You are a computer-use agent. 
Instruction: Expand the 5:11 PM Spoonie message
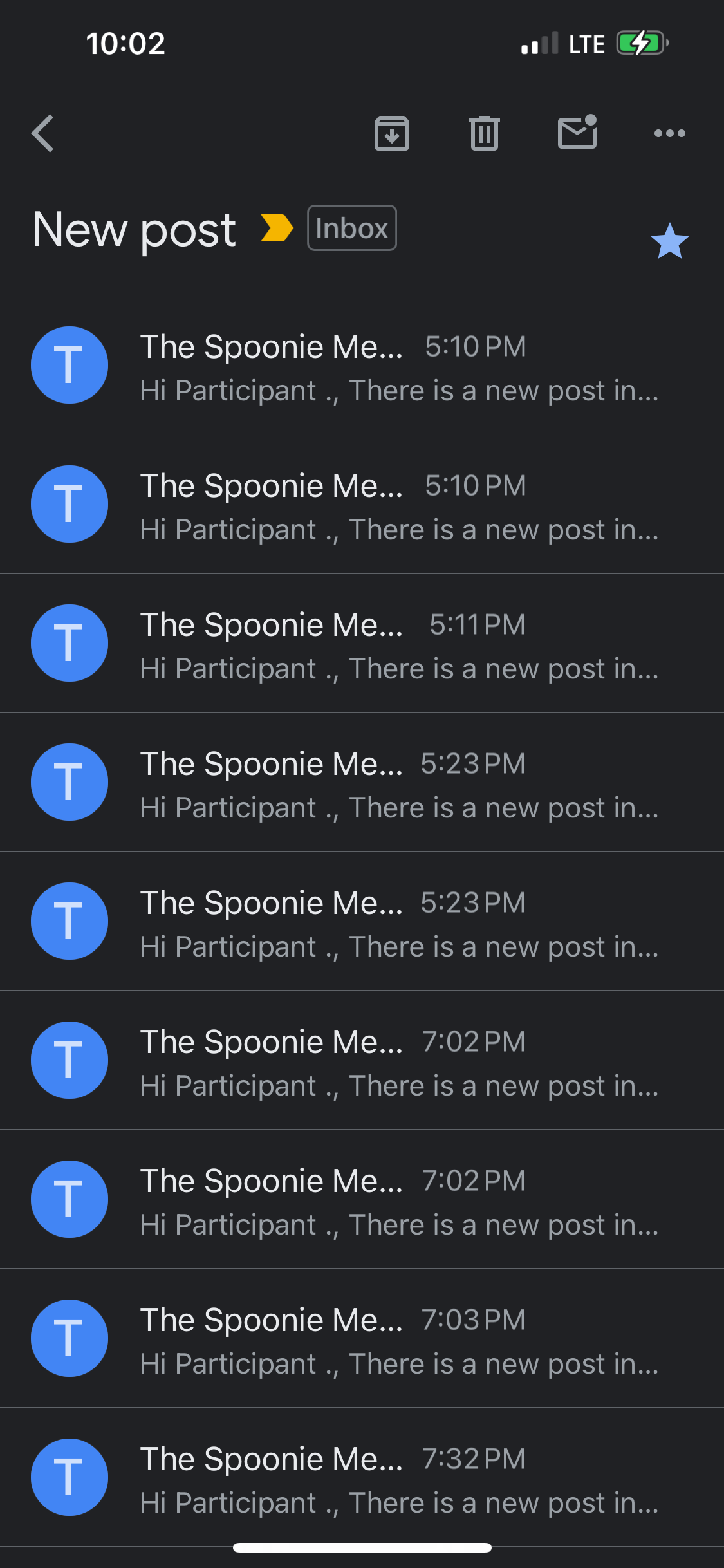click(x=399, y=646)
